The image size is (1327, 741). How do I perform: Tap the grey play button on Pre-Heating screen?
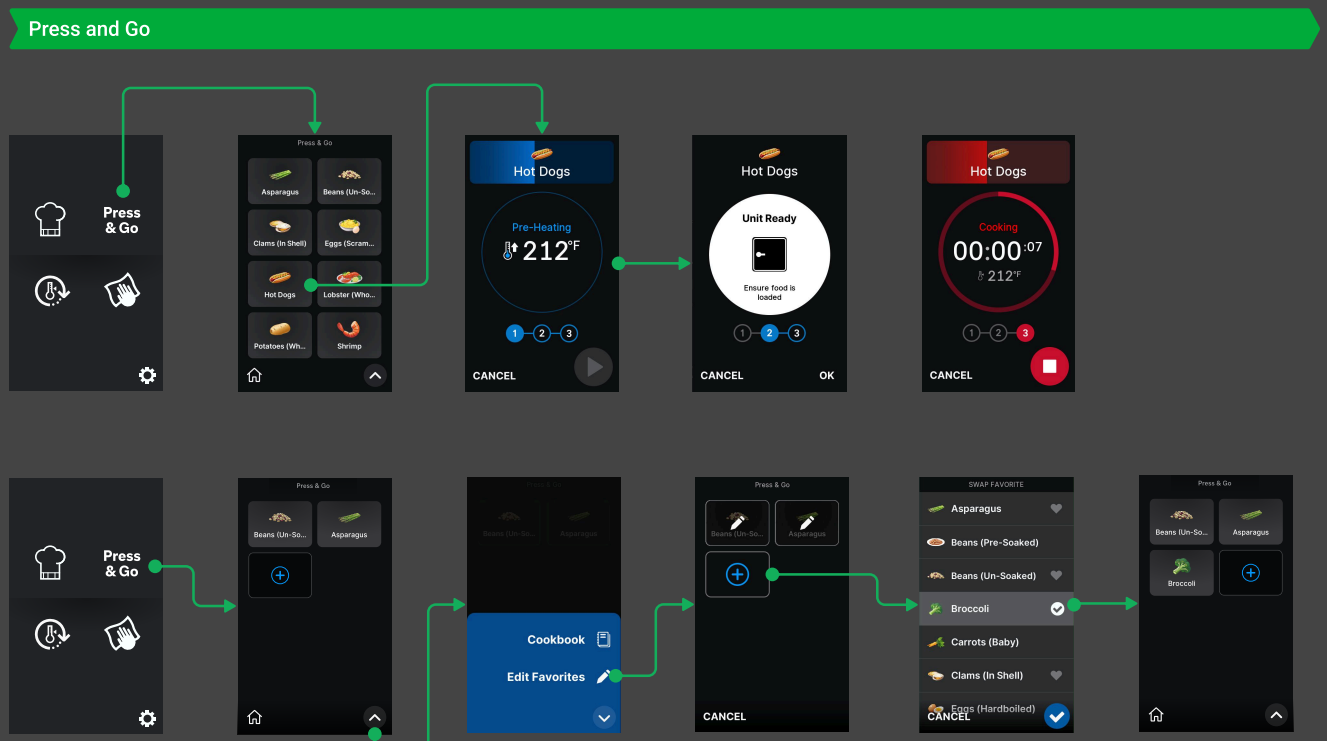tap(594, 367)
